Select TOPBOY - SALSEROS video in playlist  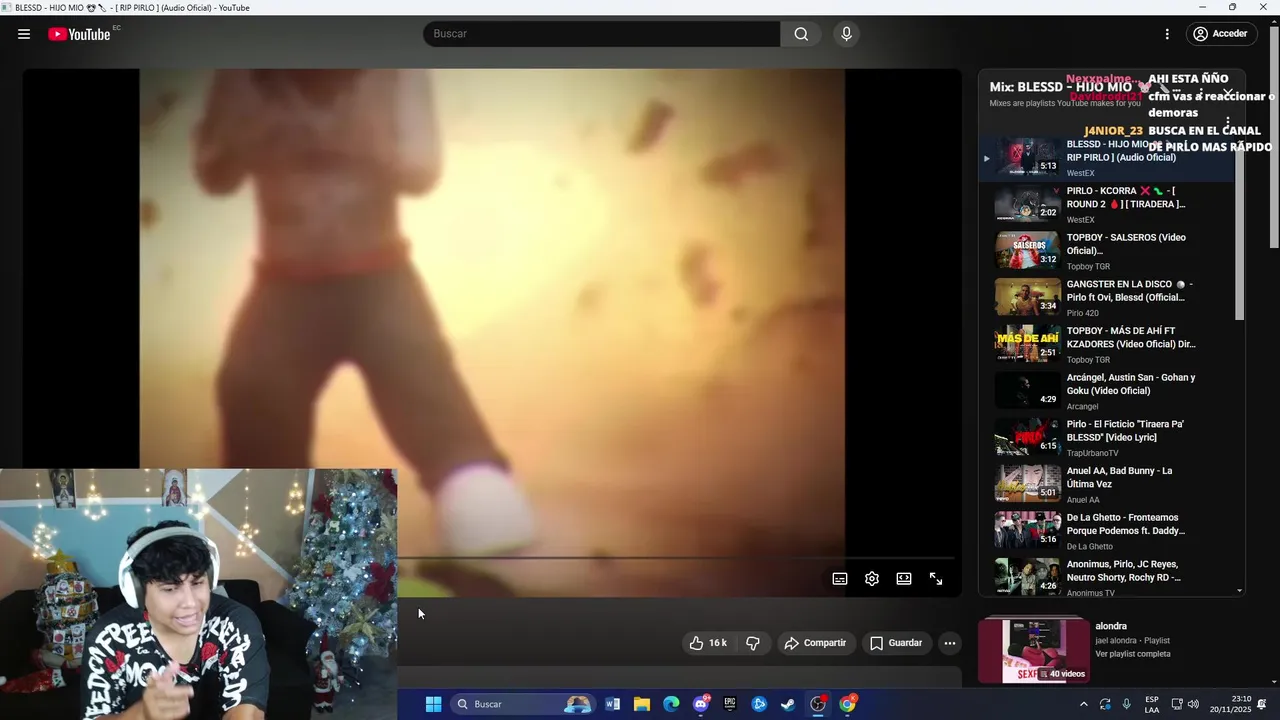coord(1105,251)
